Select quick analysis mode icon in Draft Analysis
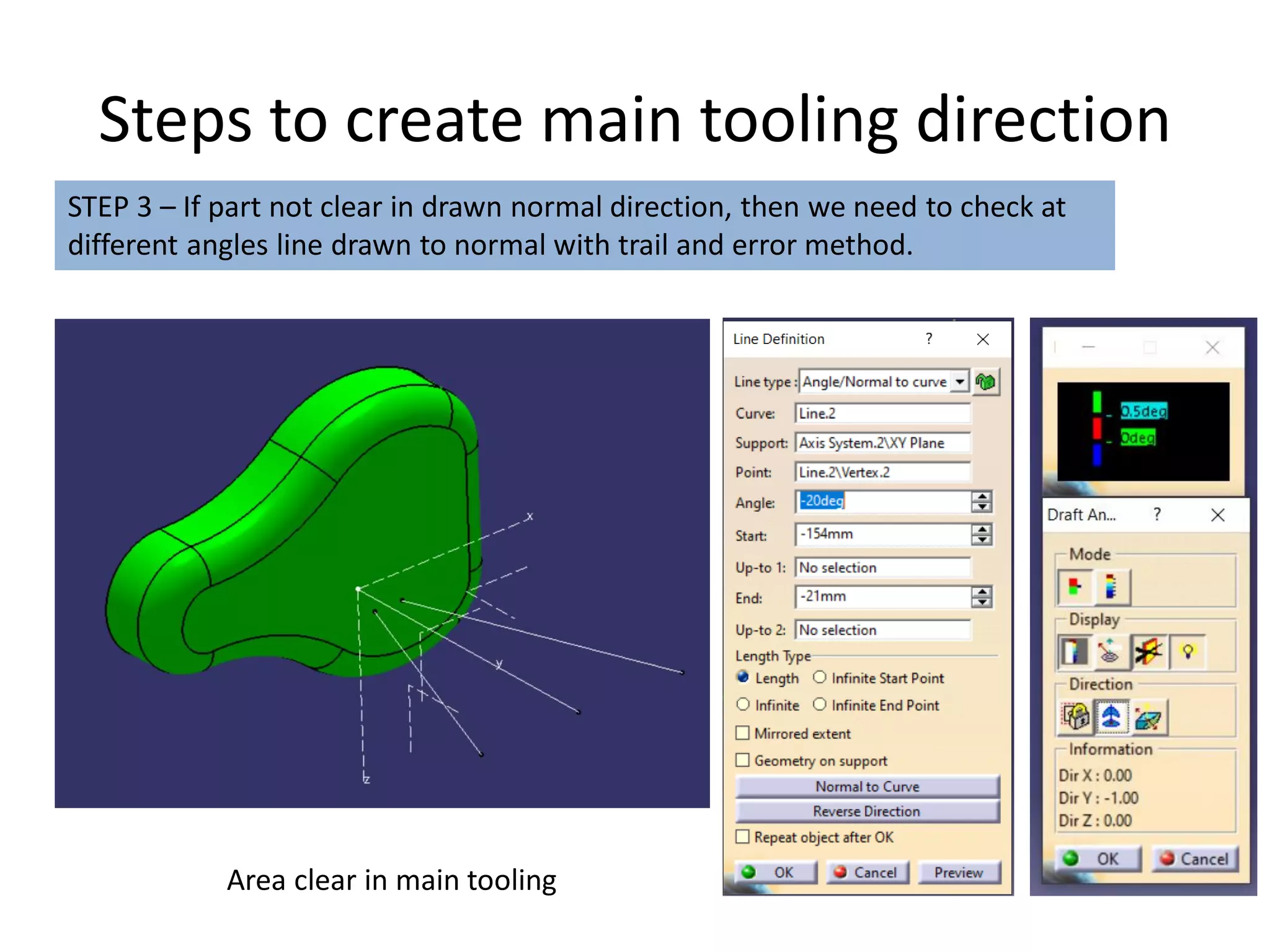This screenshot has height=952, width=1270. tap(1075, 587)
